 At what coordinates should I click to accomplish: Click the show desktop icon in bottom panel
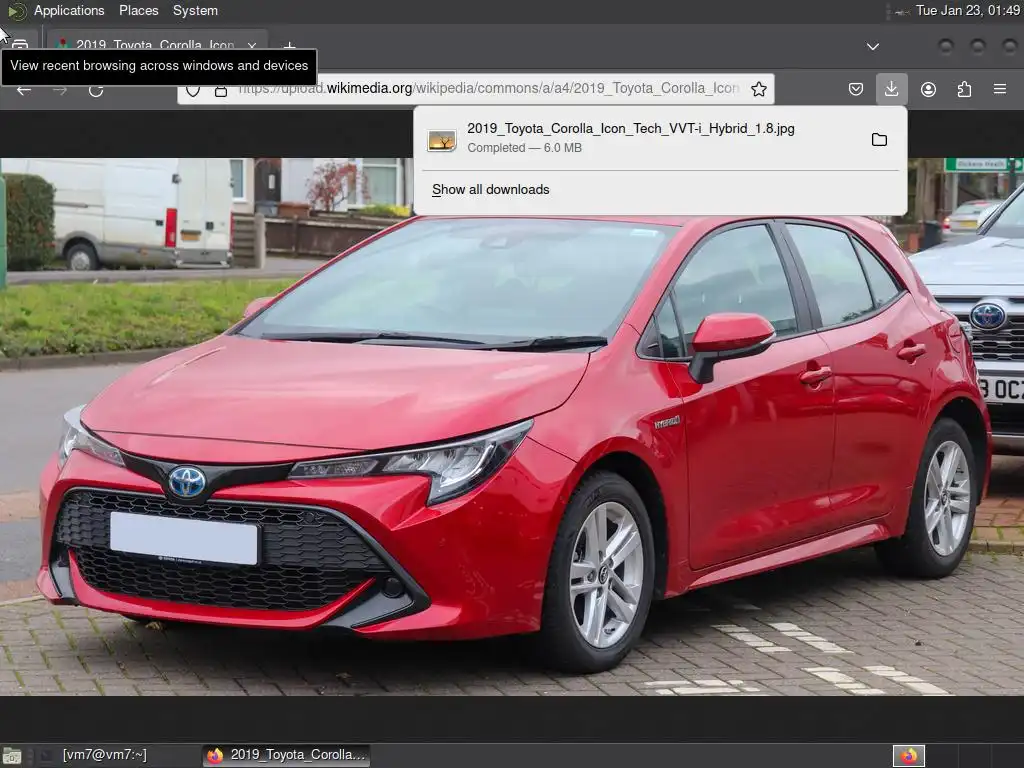coord(12,756)
